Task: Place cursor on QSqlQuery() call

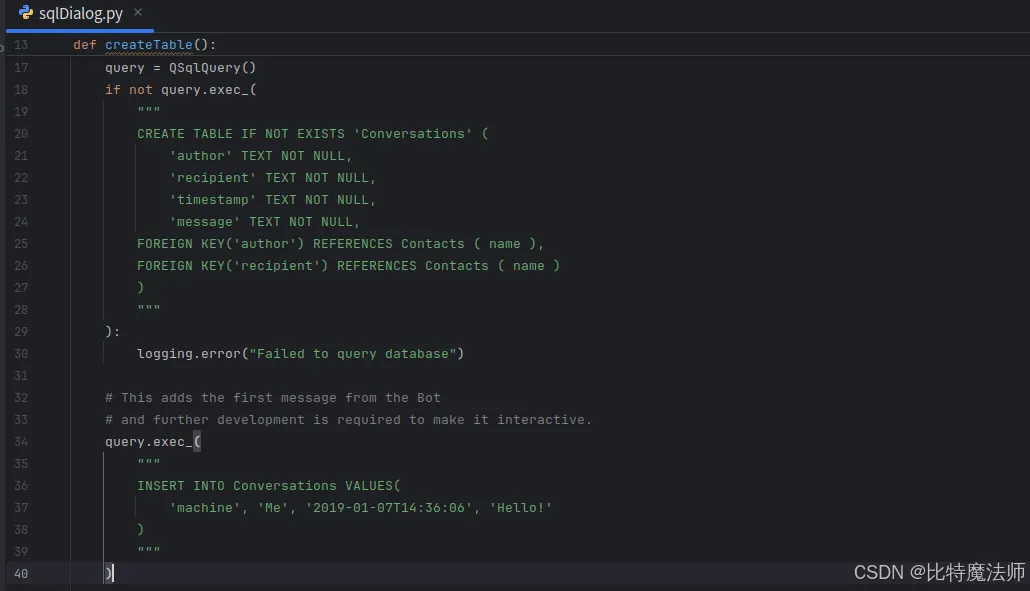Action: (x=212, y=68)
